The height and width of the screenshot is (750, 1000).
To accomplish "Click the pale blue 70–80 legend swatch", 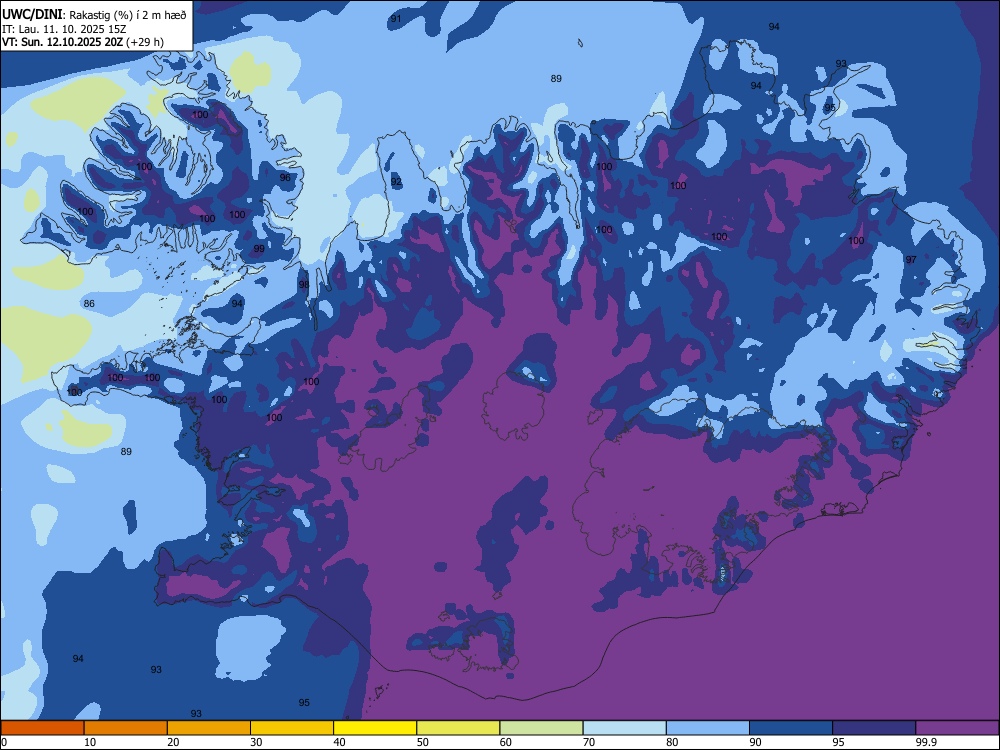I will click(x=625, y=728).
